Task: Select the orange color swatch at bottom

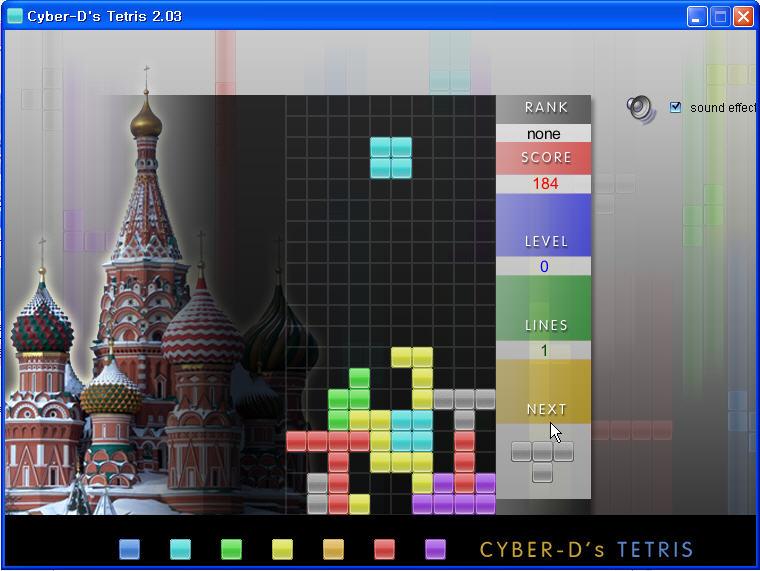Action: [x=333, y=549]
